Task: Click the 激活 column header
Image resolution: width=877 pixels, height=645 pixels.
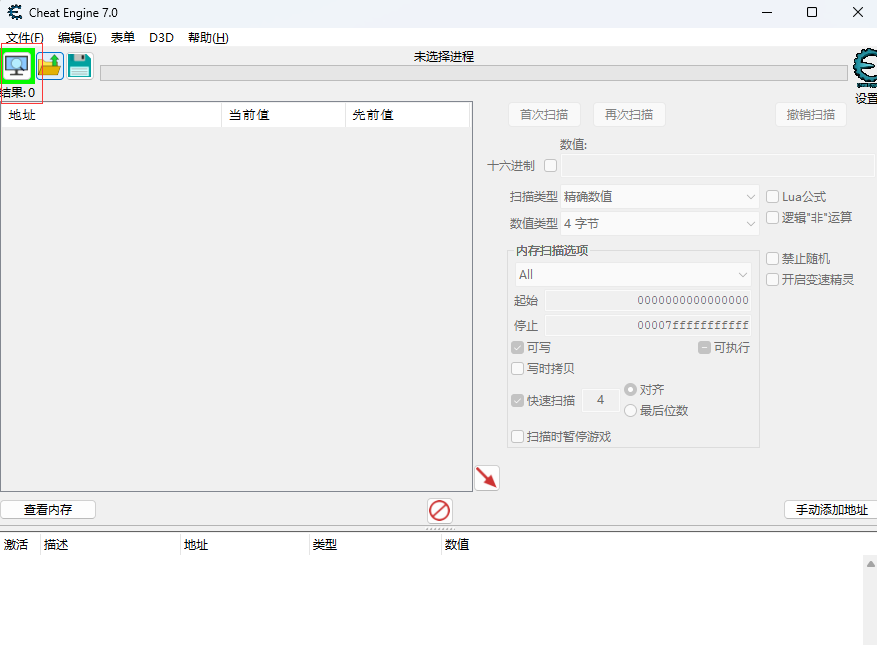Action: (x=20, y=544)
